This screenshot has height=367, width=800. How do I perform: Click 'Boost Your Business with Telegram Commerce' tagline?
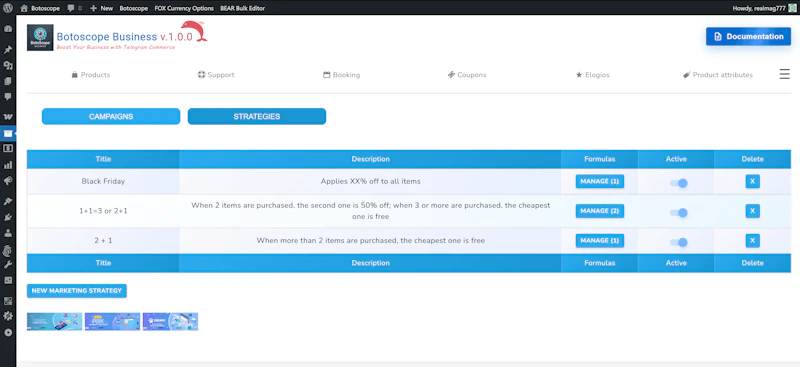pyautogui.click(x=116, y=47)
